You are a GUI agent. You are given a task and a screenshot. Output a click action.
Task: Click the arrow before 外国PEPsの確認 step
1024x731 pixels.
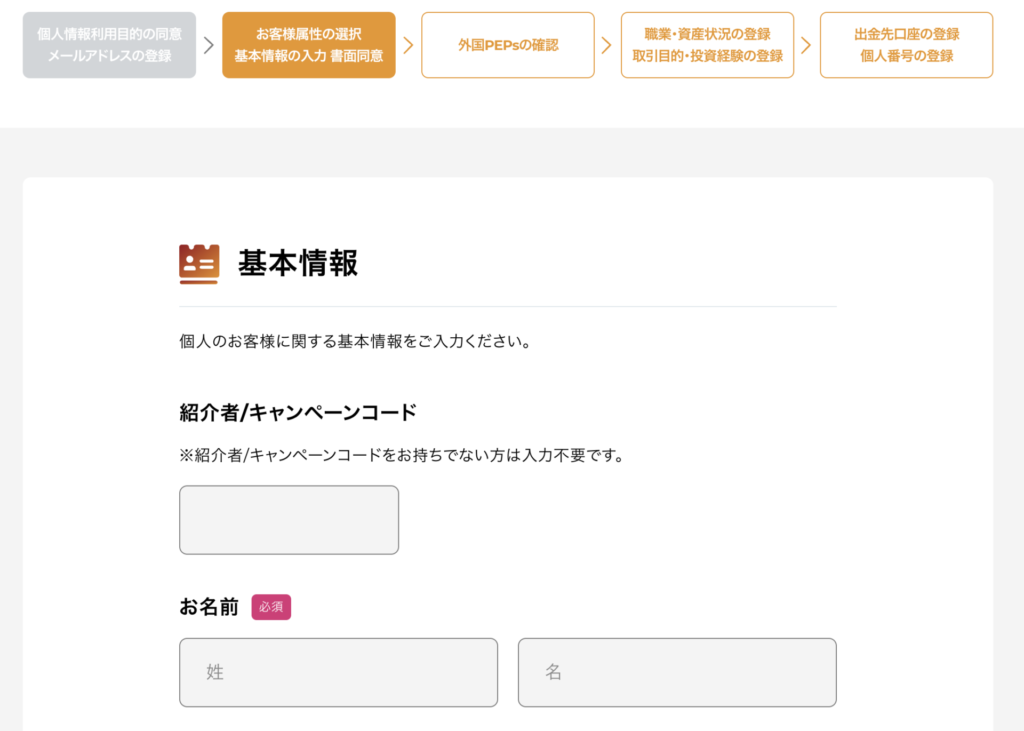408,45
